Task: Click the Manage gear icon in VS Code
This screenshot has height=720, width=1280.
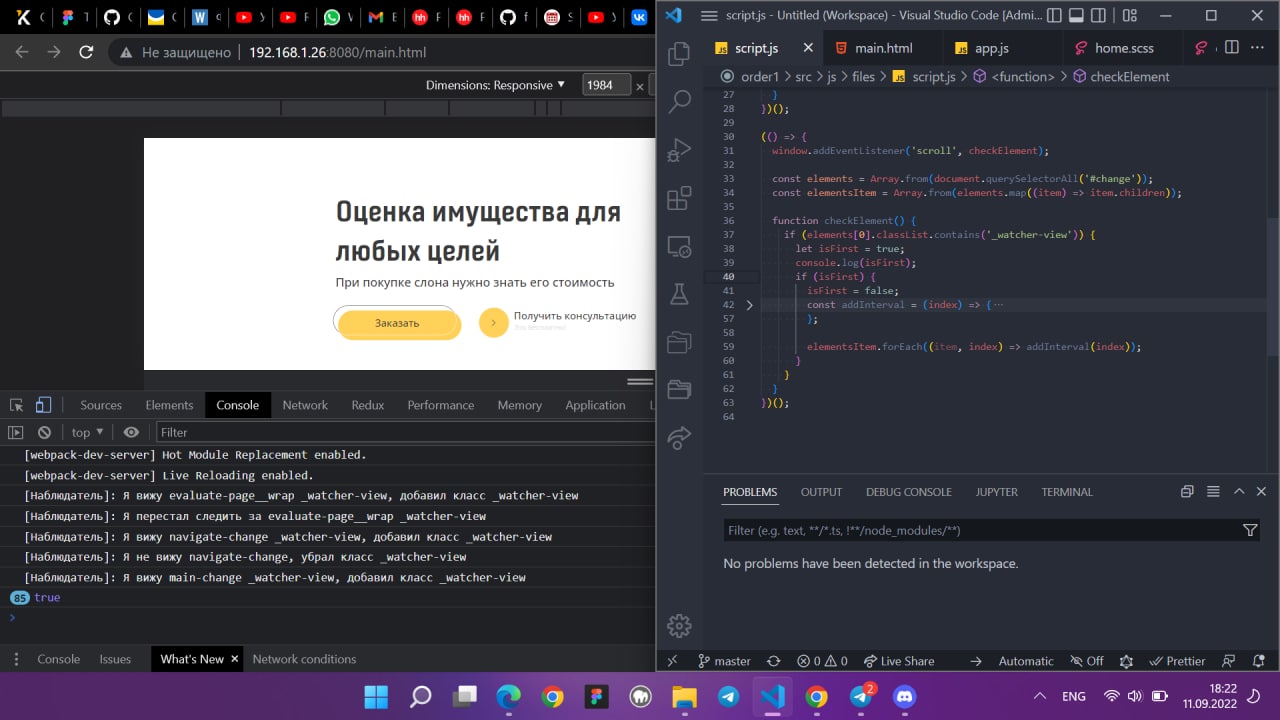Action: [679, 626]
